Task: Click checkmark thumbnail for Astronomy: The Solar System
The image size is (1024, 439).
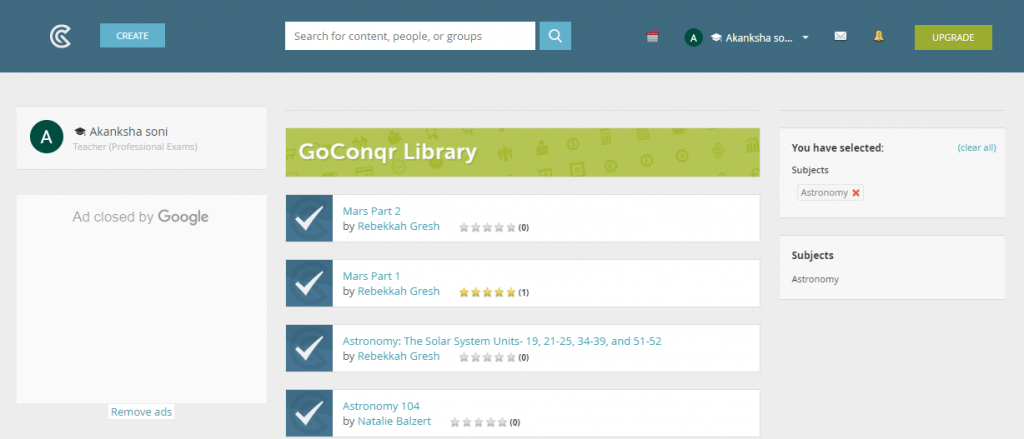Action: tap(310, 348)
